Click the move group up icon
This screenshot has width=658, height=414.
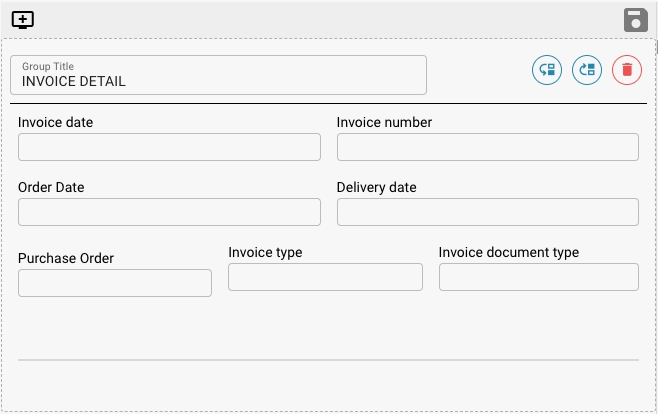587,70
